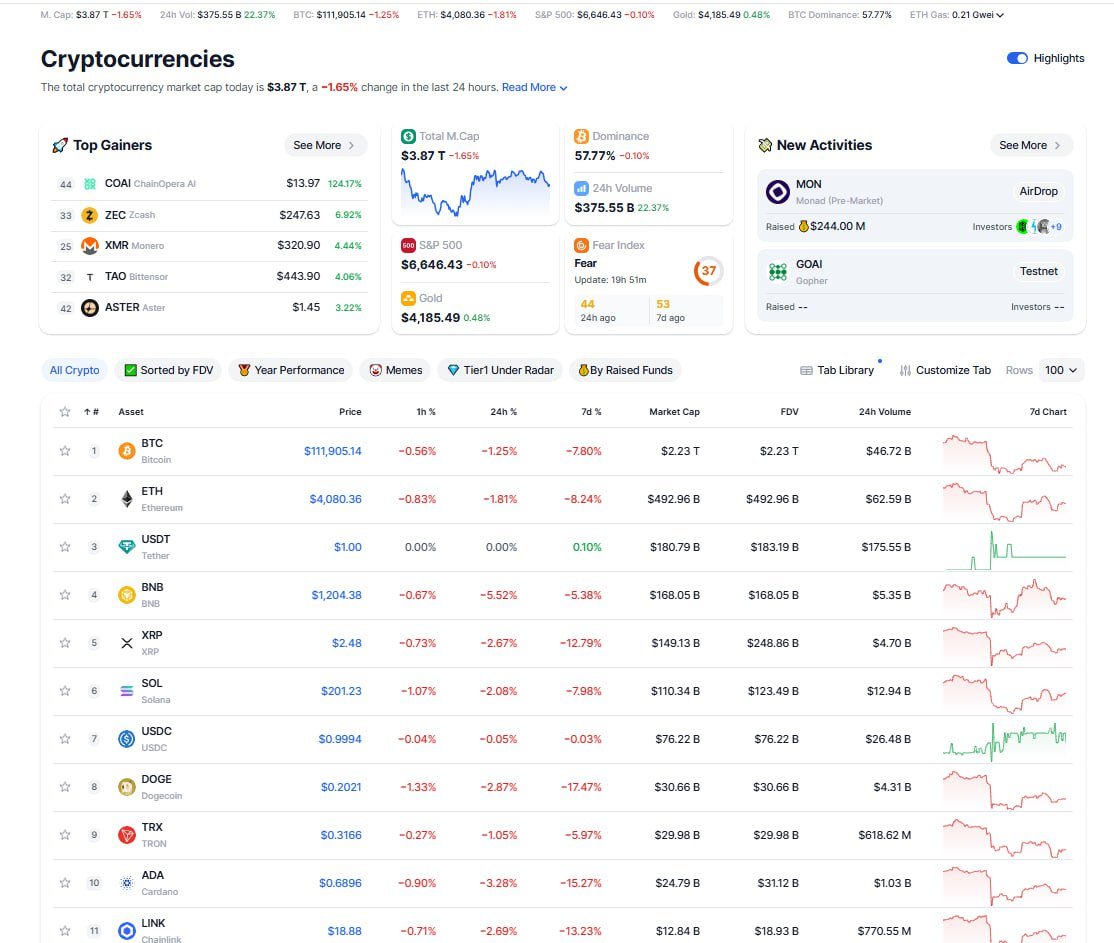Viewport: 1114px width, 943px height.
Task: Select the All Crypto tab
Action: 74,369
